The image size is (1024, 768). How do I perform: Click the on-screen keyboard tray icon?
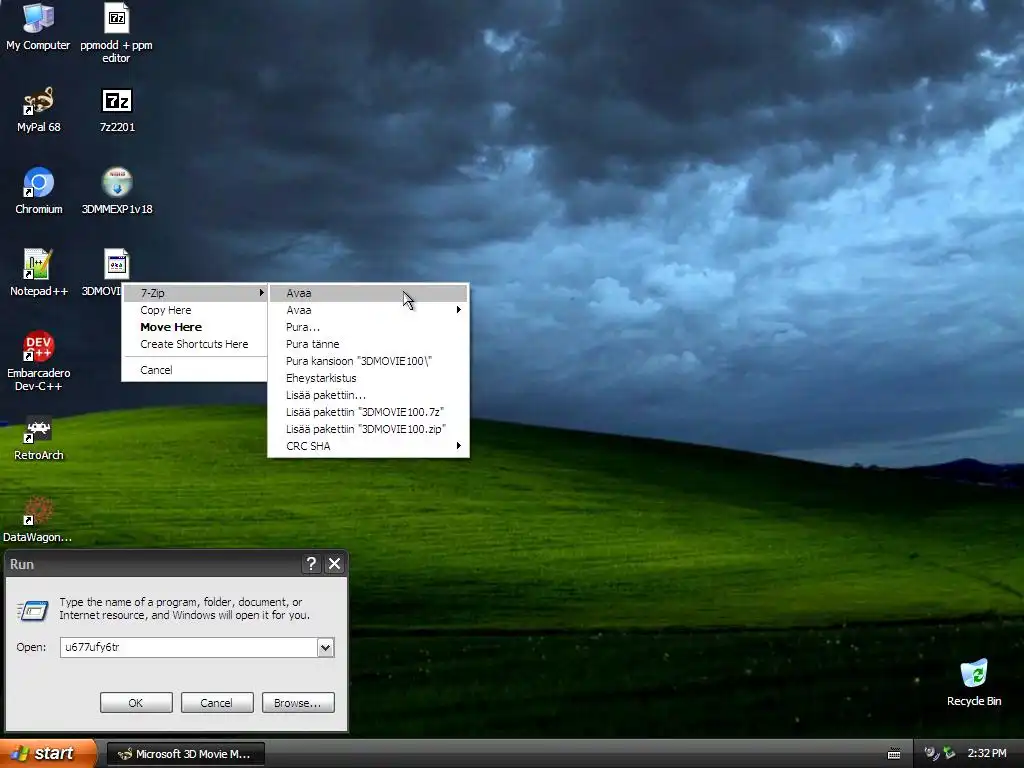(x=894, y=754)
